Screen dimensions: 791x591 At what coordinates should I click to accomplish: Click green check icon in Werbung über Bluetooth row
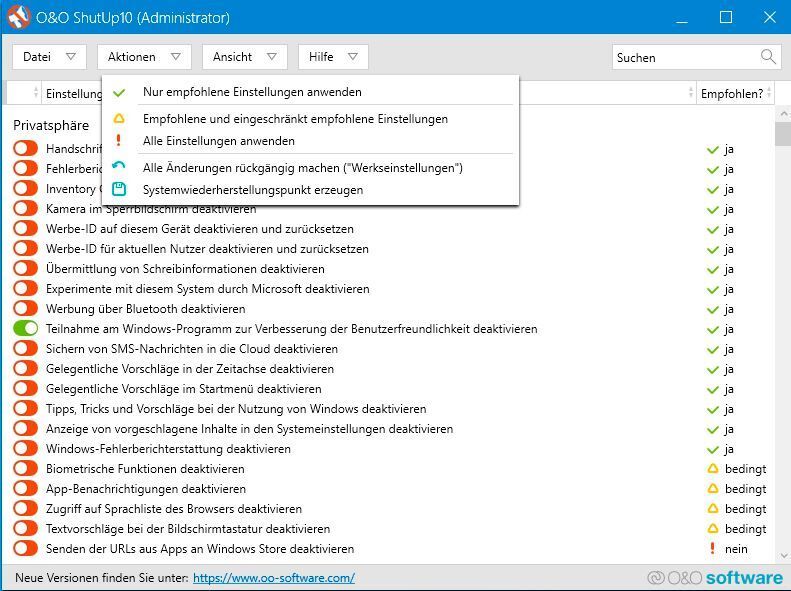(712, 310)
